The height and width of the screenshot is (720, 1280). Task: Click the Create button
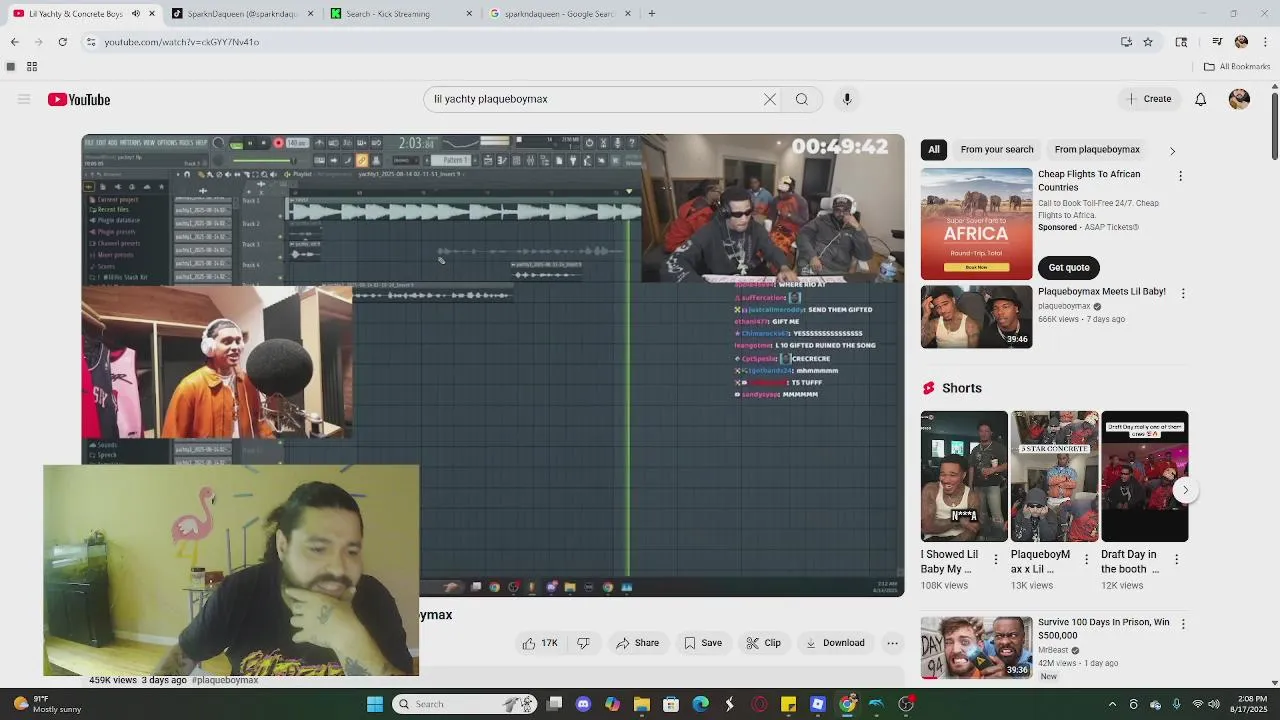tap(1148, 99)
